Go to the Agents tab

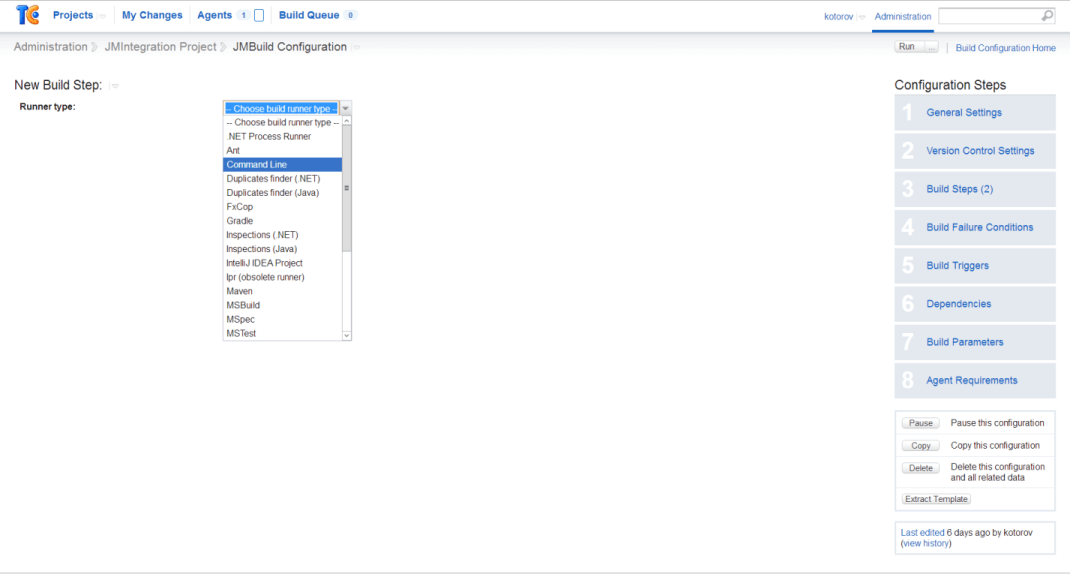click(x=214, y=15)
